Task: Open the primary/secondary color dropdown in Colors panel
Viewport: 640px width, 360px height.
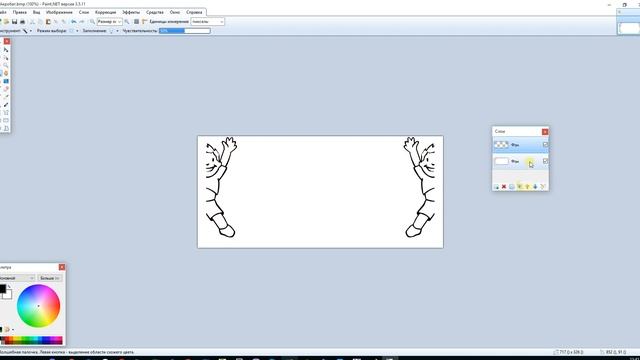Action: 17,278
